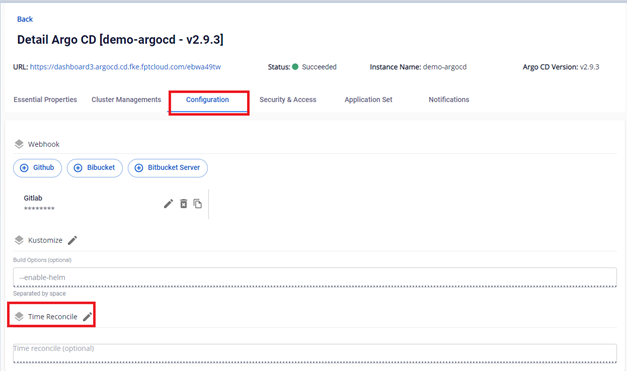Delete the Gitlab webhook entry

tap(184, 203)
